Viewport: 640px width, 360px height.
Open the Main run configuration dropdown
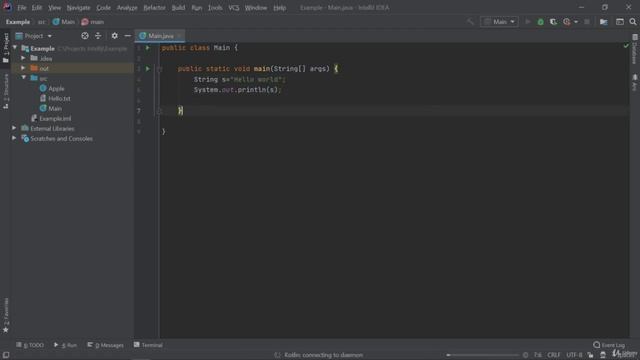tap(500, 22)
